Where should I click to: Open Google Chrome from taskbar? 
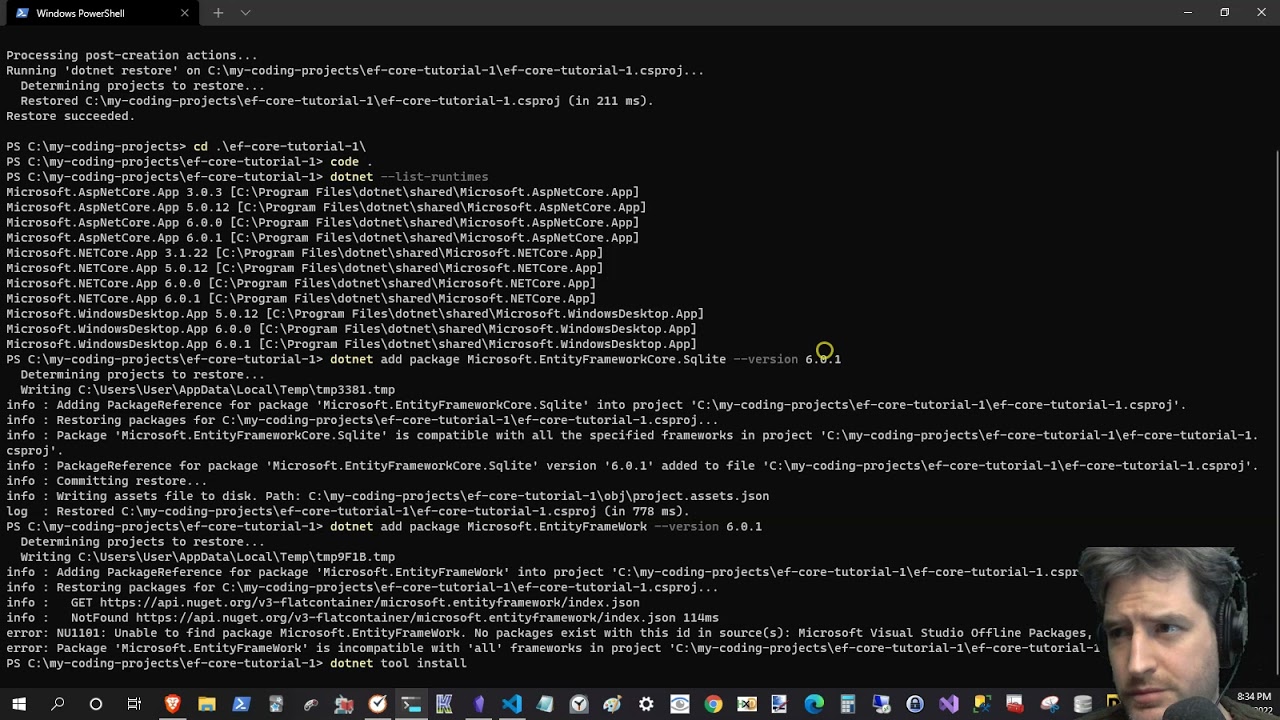[713, 704]
